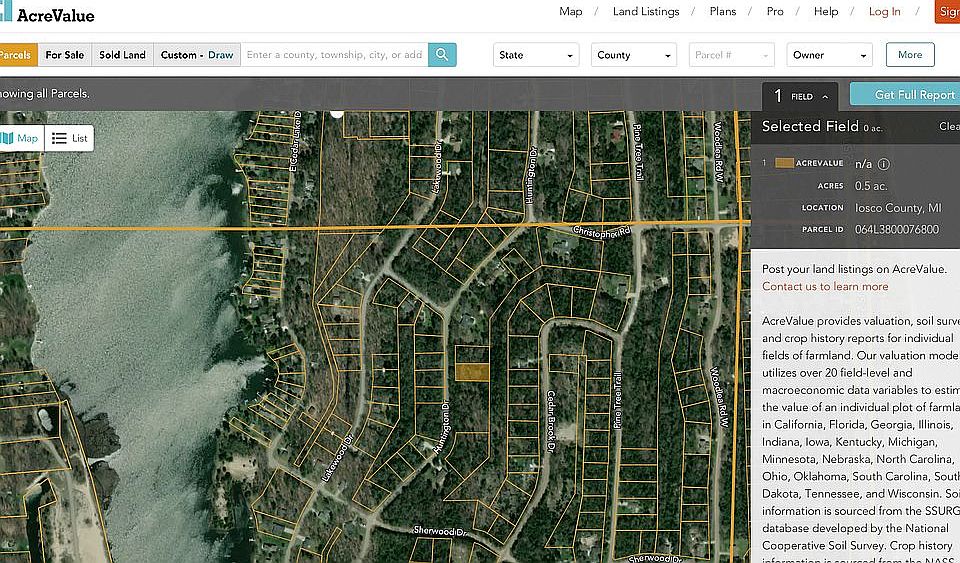Open the County dropdown
The height and width of the screenshot is (563, 960).
tap(634, 55)
